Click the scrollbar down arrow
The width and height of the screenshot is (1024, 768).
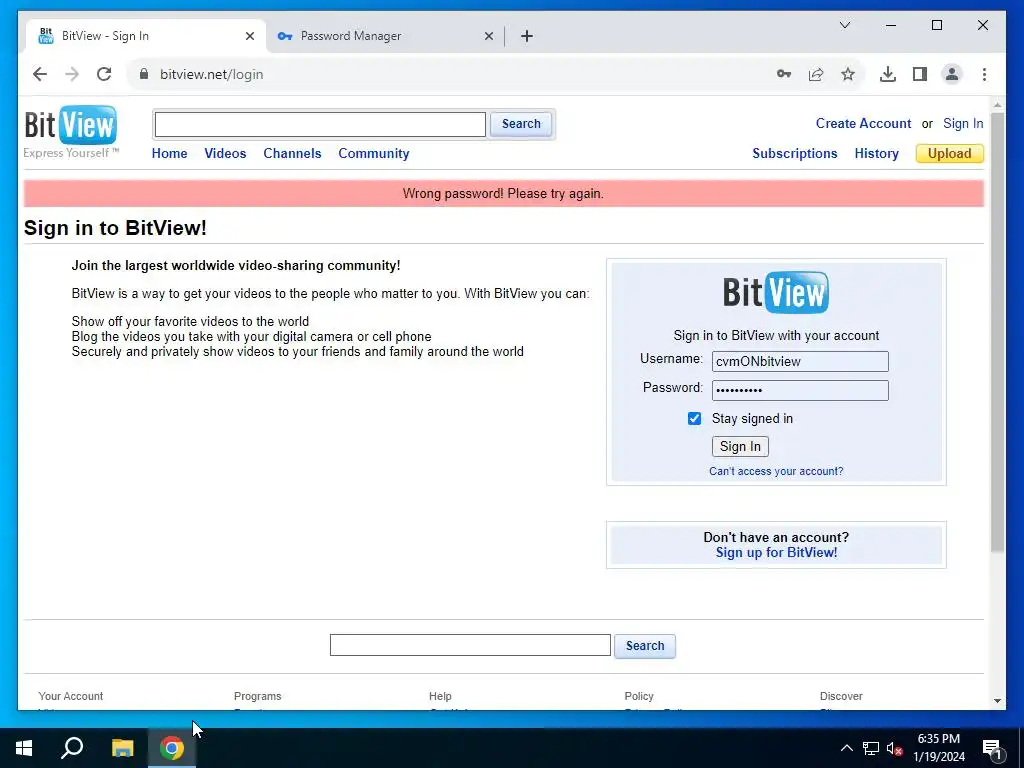tap(997, 701)
